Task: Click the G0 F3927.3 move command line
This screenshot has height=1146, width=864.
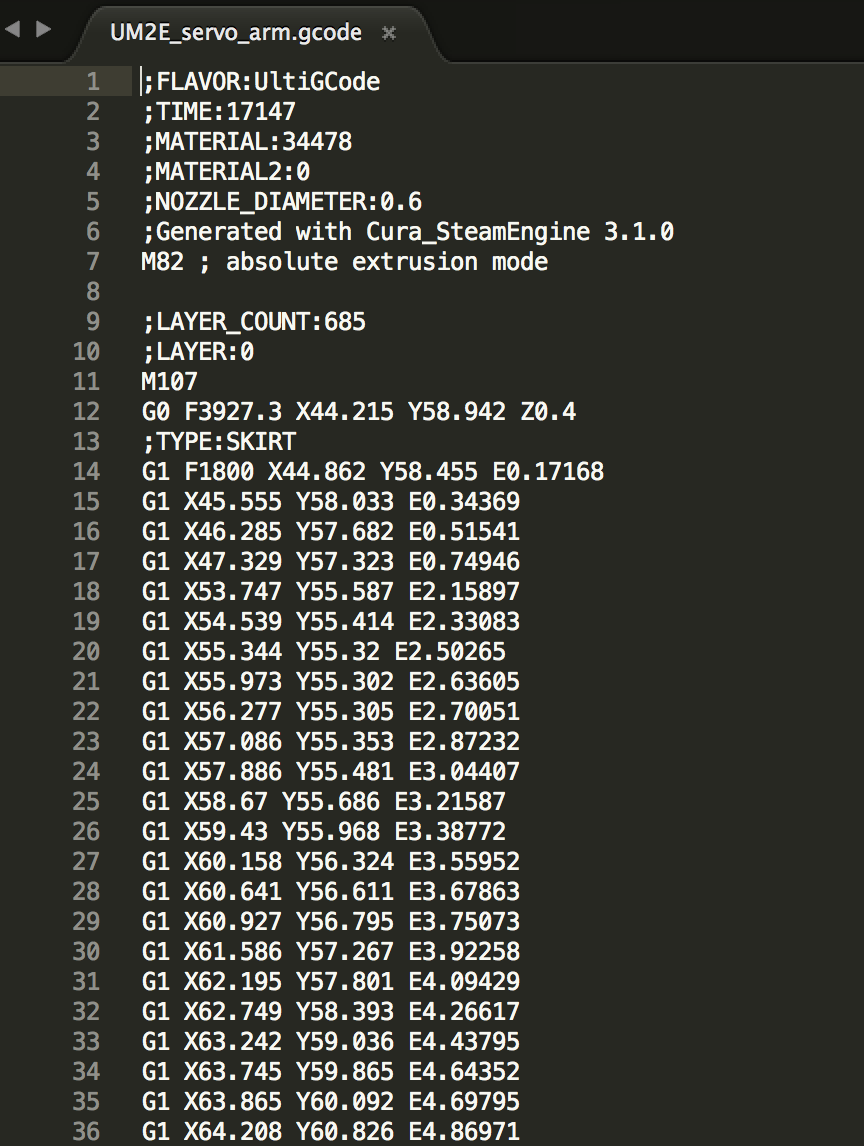Action: click(x=359, y=411)
